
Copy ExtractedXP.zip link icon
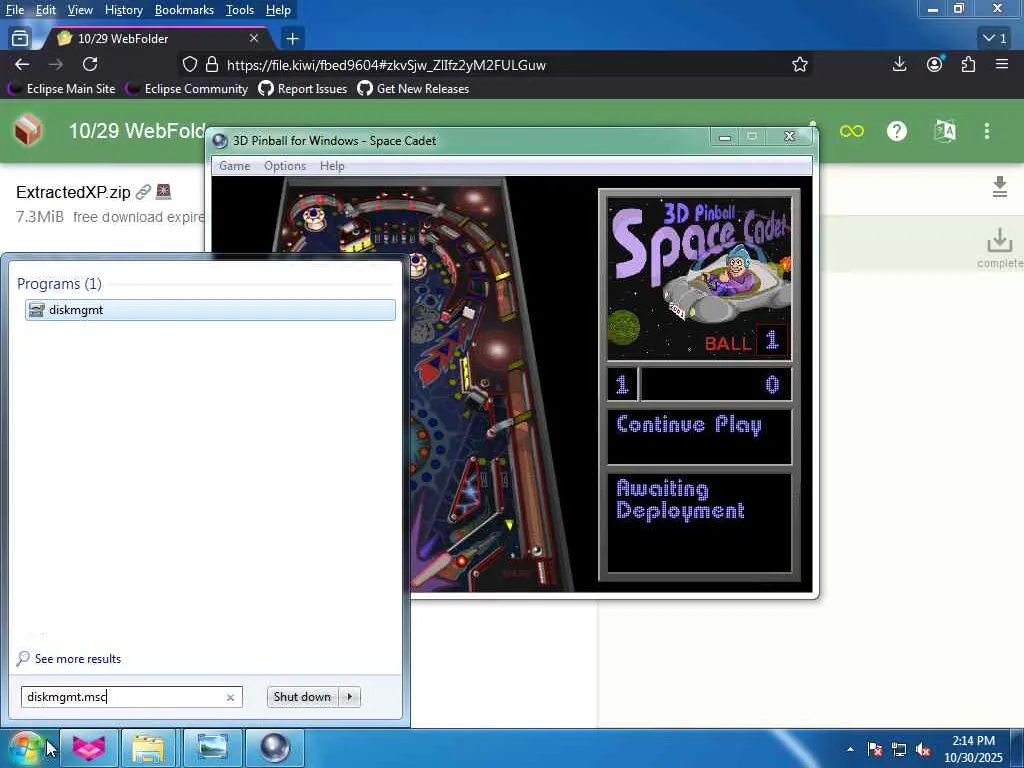142,192
